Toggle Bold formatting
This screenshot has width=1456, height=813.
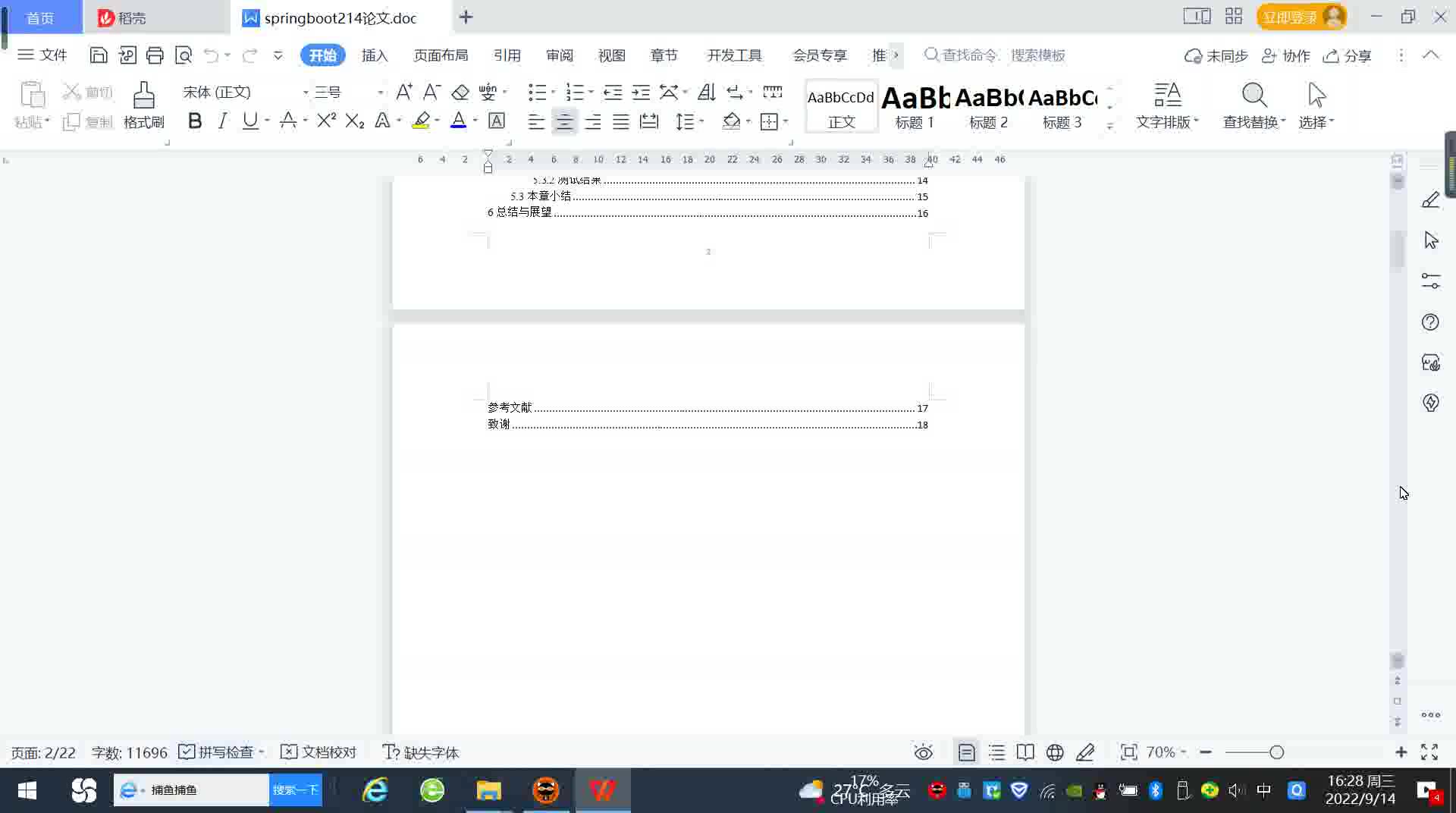pyautogui.click(x=195, y=121)
